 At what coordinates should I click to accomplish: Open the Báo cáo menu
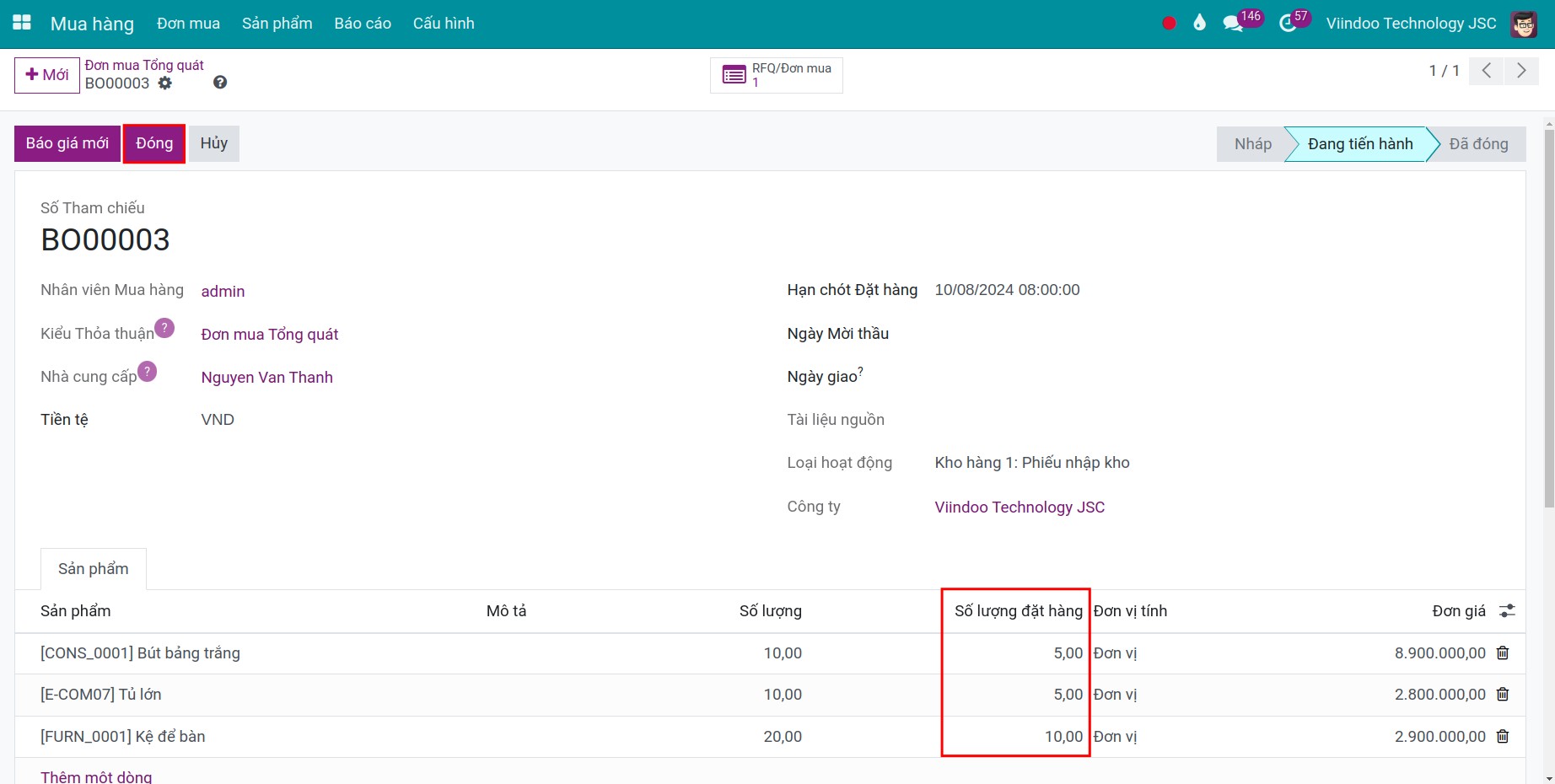tap(363, 24)
